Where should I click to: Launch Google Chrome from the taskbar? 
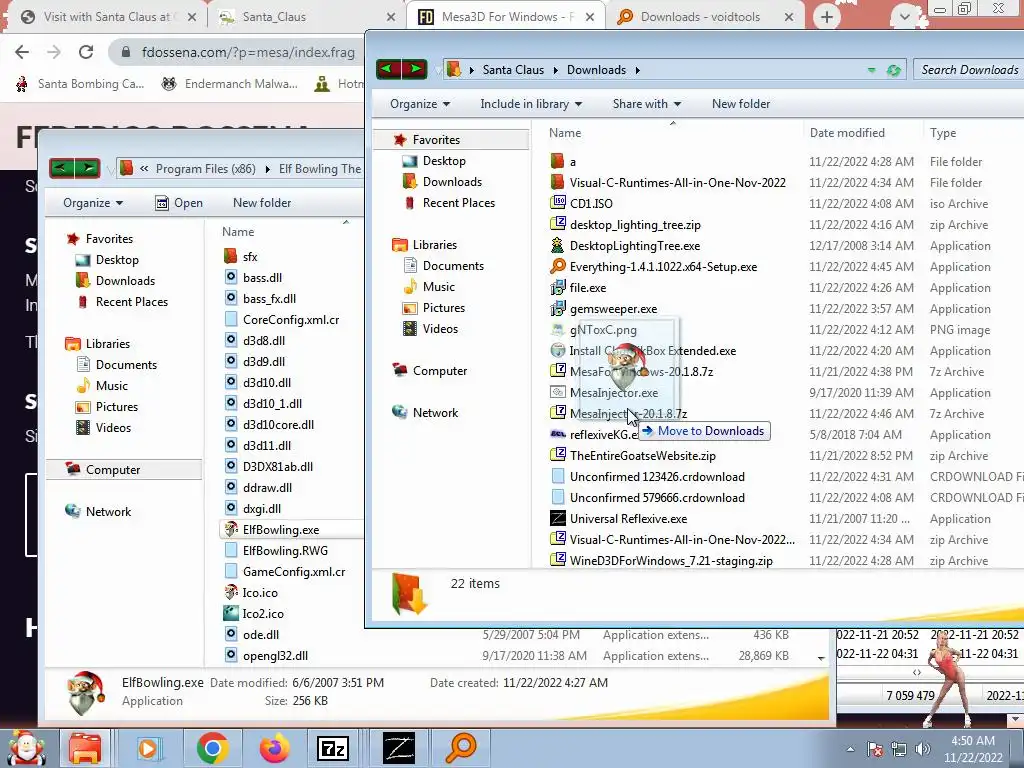pyautogui.click(x=212, y=748)
